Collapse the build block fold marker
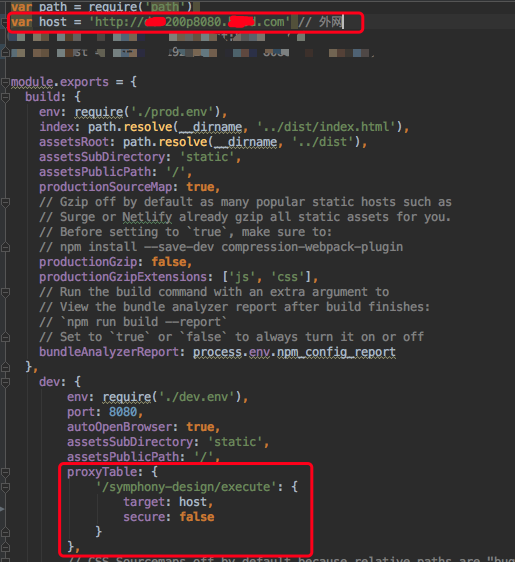The width and height of the screenshot is (515, 562). coord(5,97)
